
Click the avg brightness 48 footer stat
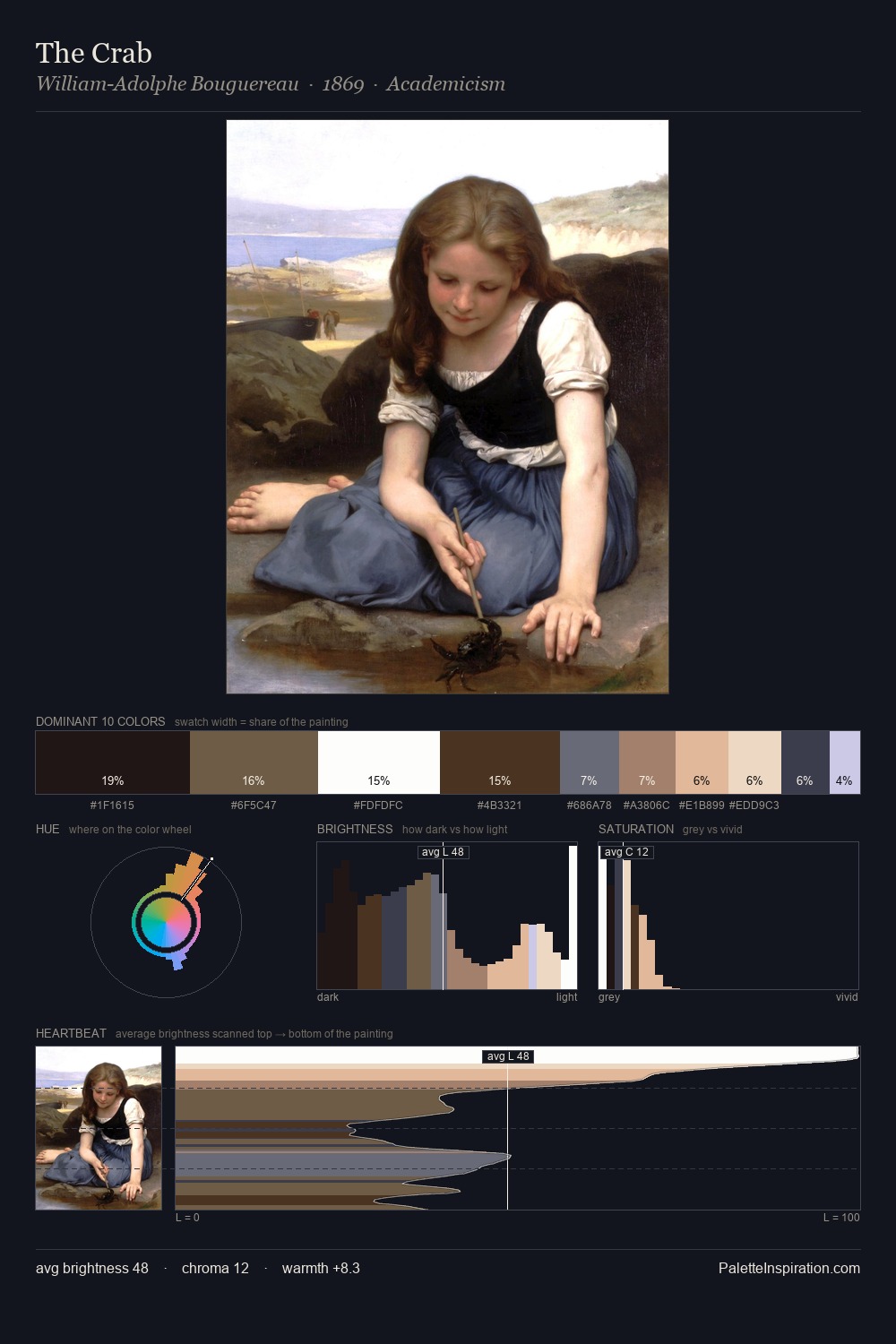(x=92, y=1268)
